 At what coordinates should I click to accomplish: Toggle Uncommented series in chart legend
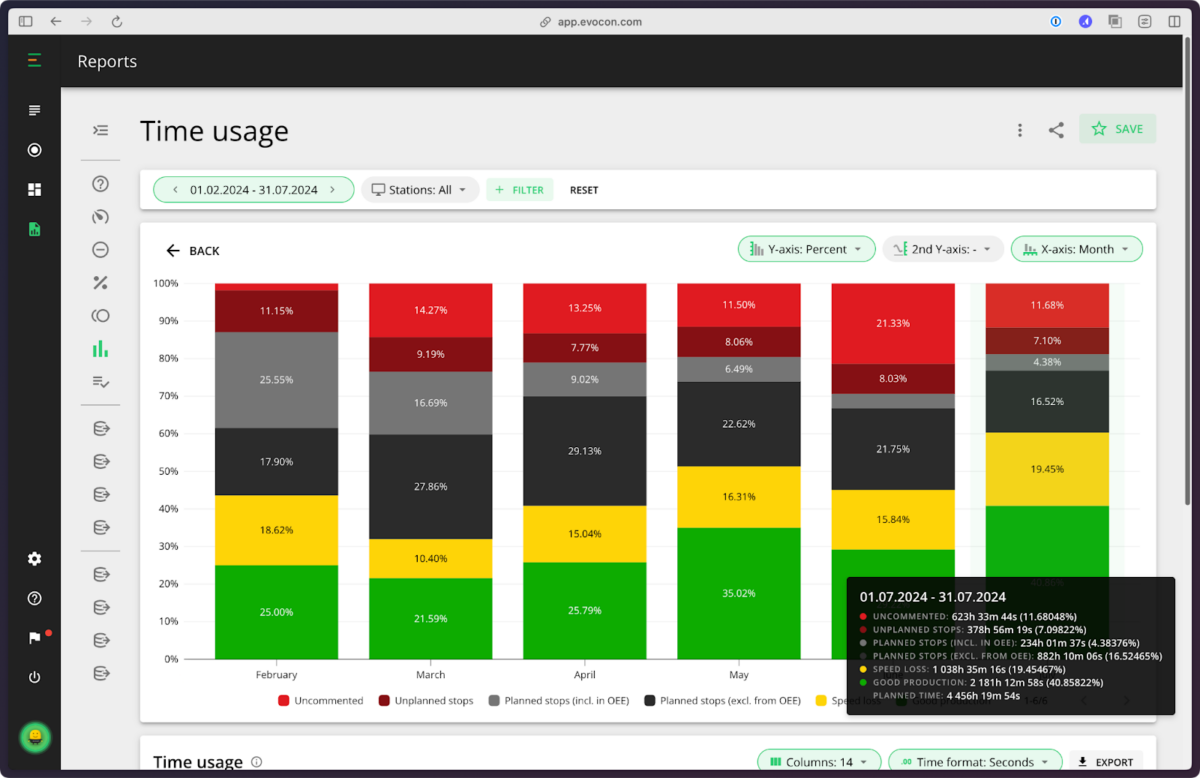click(320, 701)
